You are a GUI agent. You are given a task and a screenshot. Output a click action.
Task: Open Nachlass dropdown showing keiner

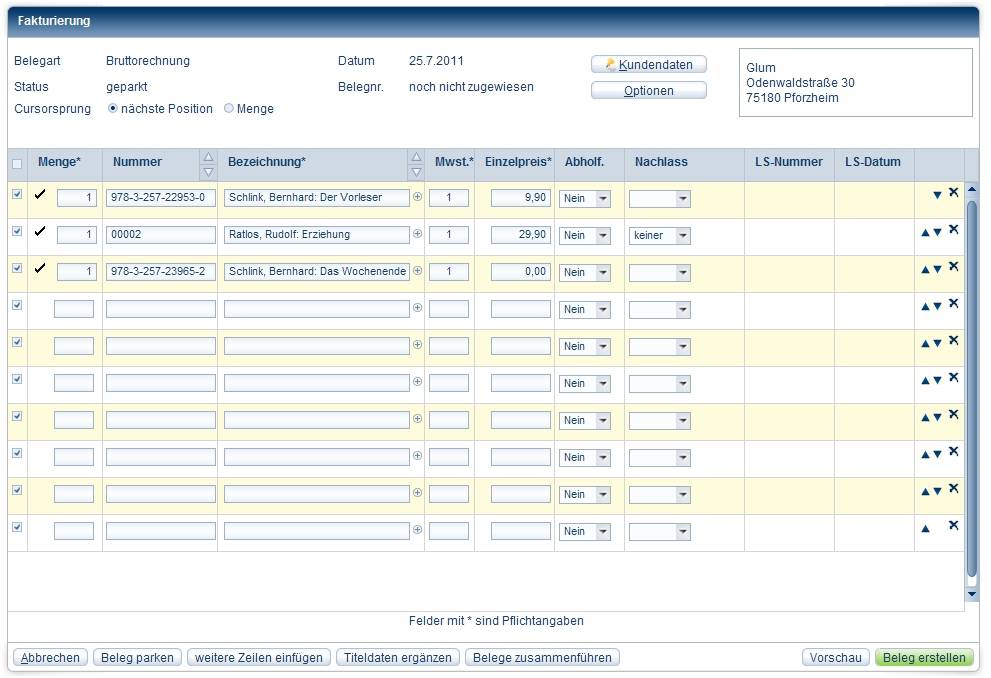(682, 236)
